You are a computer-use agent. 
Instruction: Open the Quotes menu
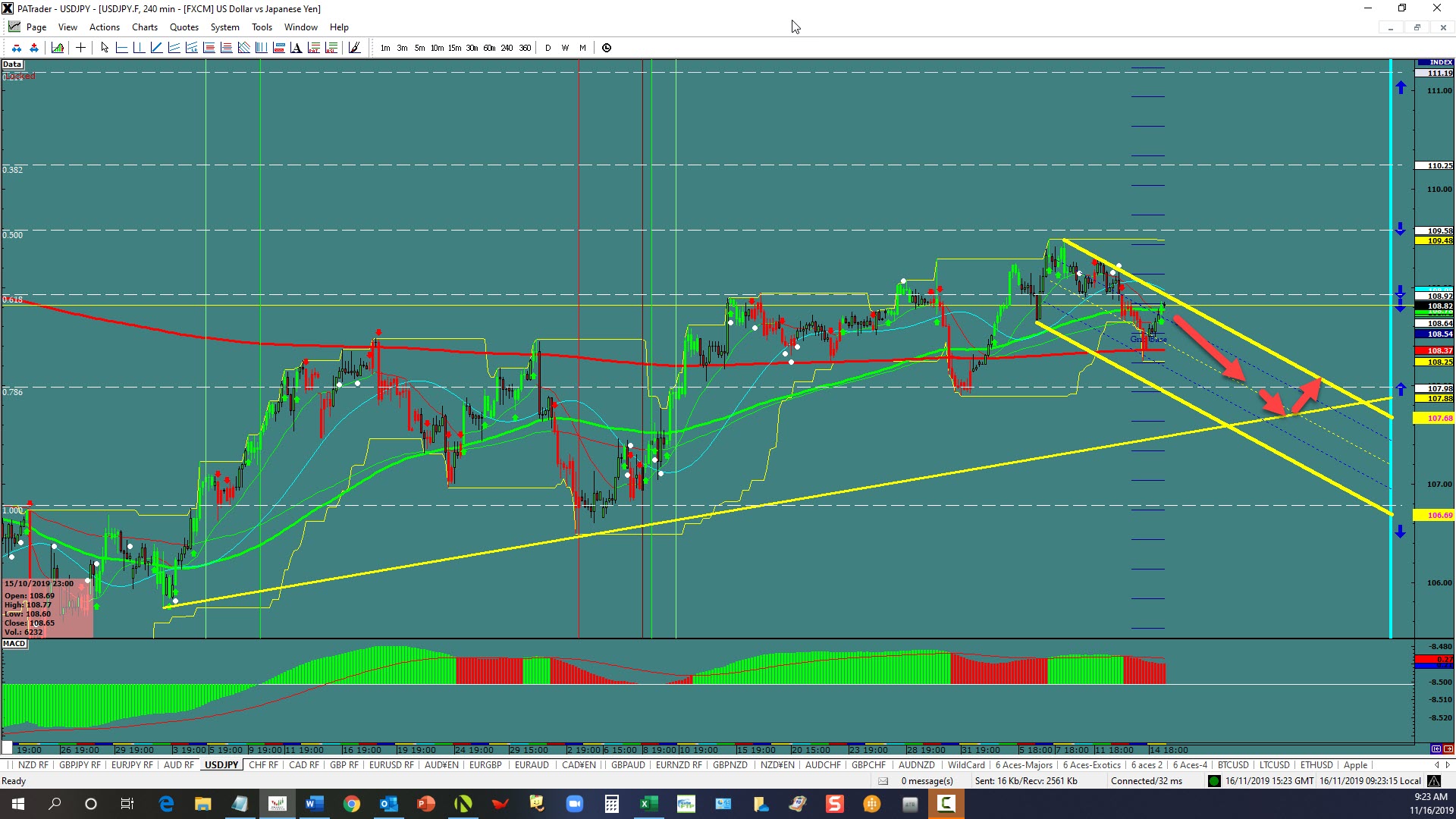click(184, 27)
